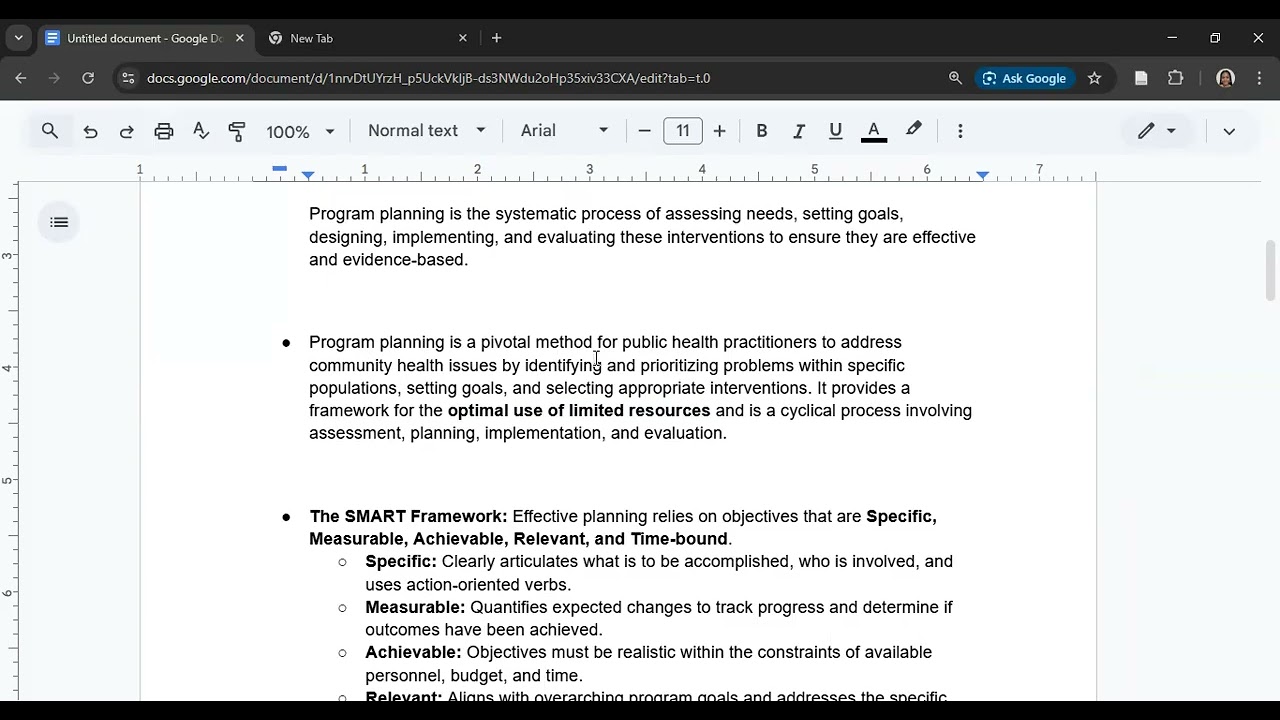Click the font size field showing 11
The width and height of the screenshot is (1280, 720).
[683, 131]
